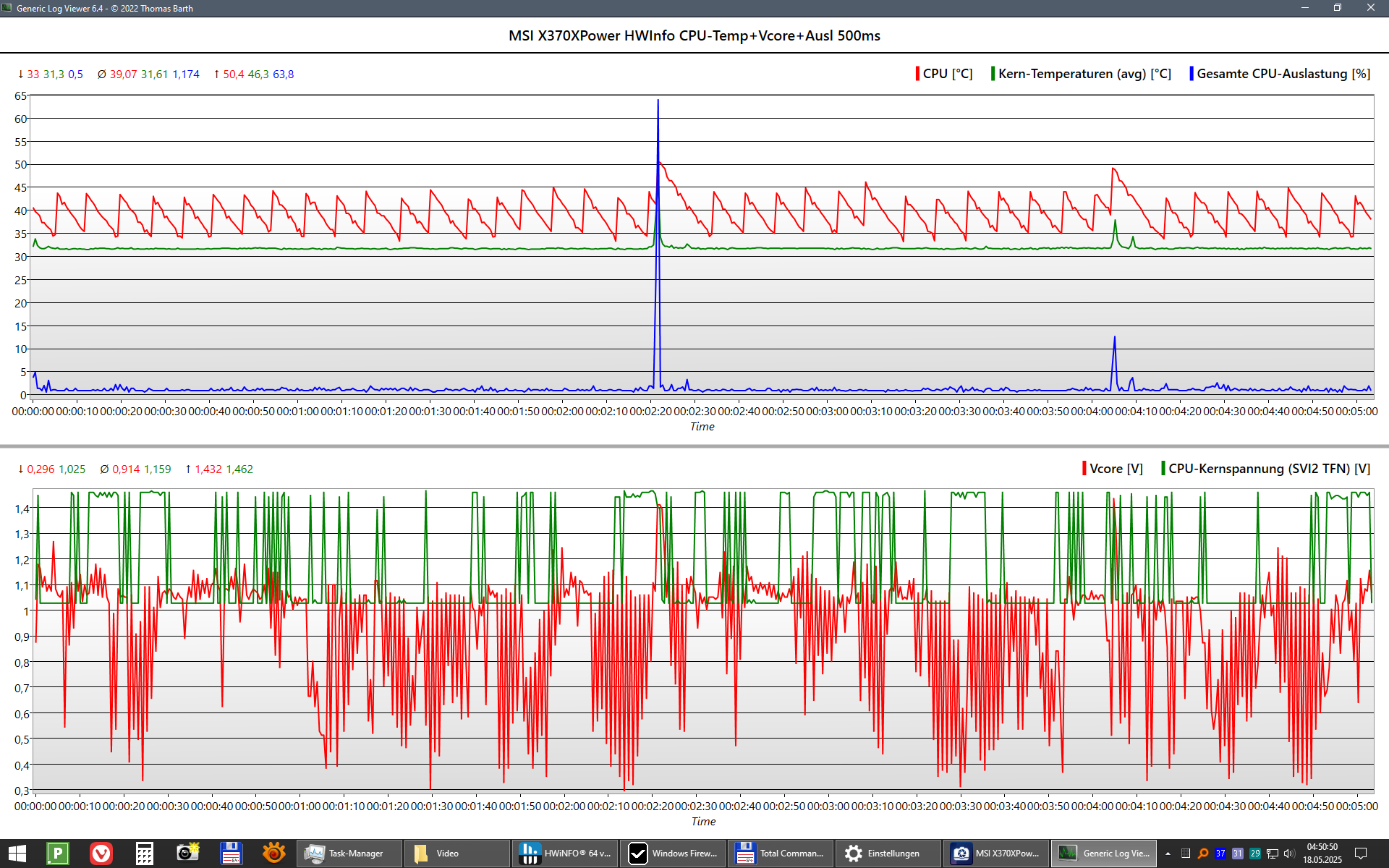Click green CPU-Kernspannung legend swatch
Viewport: 1389px width, 868px height.
tap(1163, 469)
